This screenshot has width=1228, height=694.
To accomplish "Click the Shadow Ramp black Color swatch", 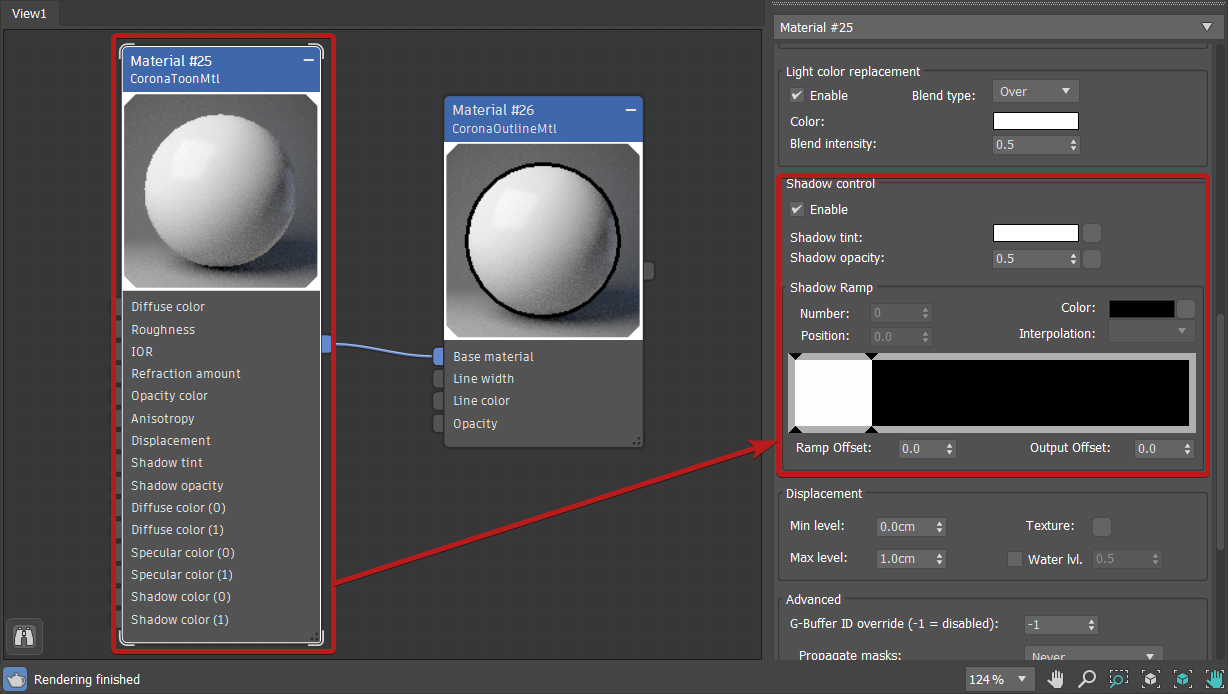I will (1142, 309).
